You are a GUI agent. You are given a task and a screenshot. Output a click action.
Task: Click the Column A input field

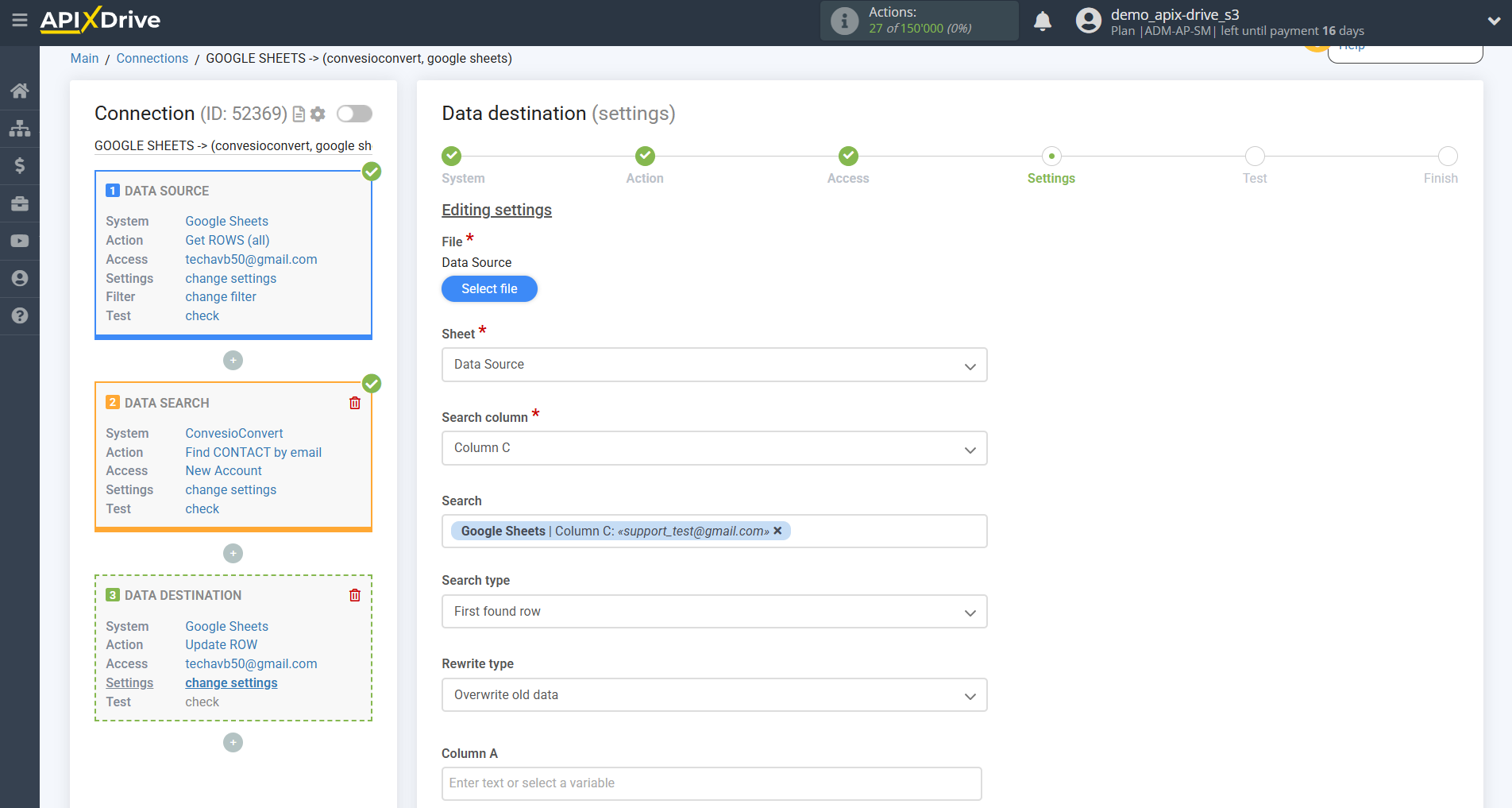712,783
